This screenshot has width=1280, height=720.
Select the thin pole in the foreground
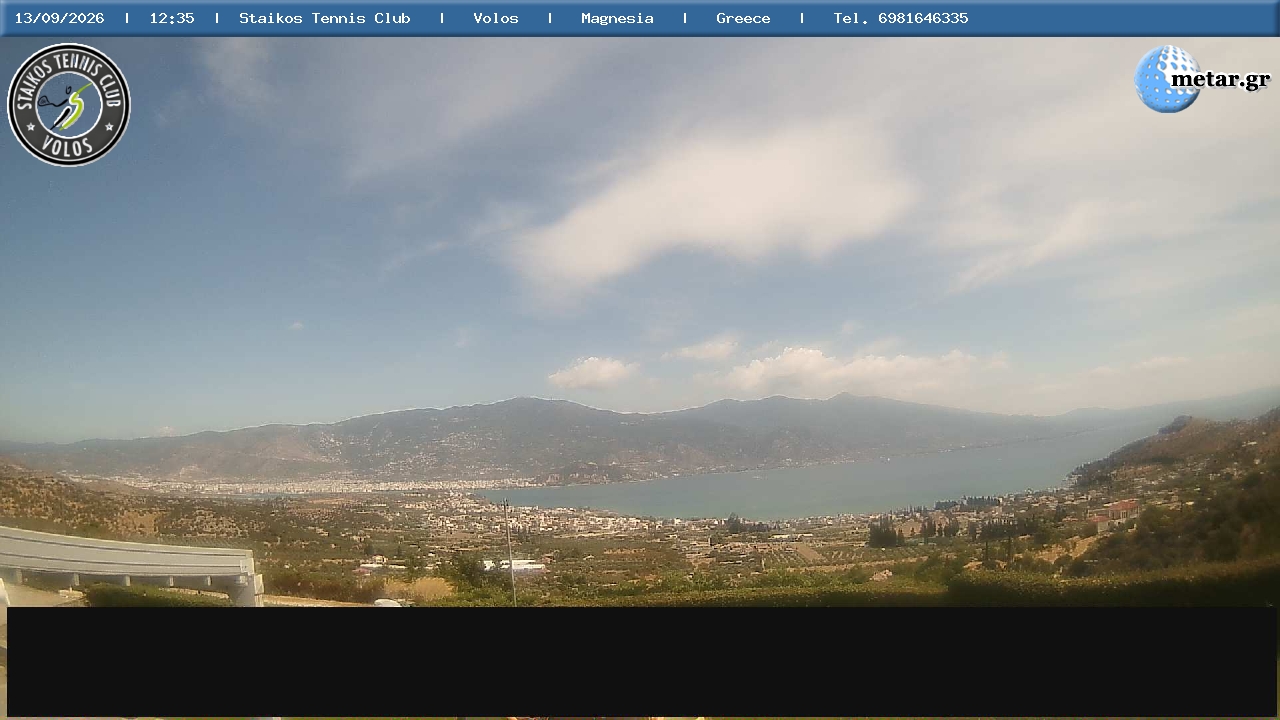tap(510, 552)
